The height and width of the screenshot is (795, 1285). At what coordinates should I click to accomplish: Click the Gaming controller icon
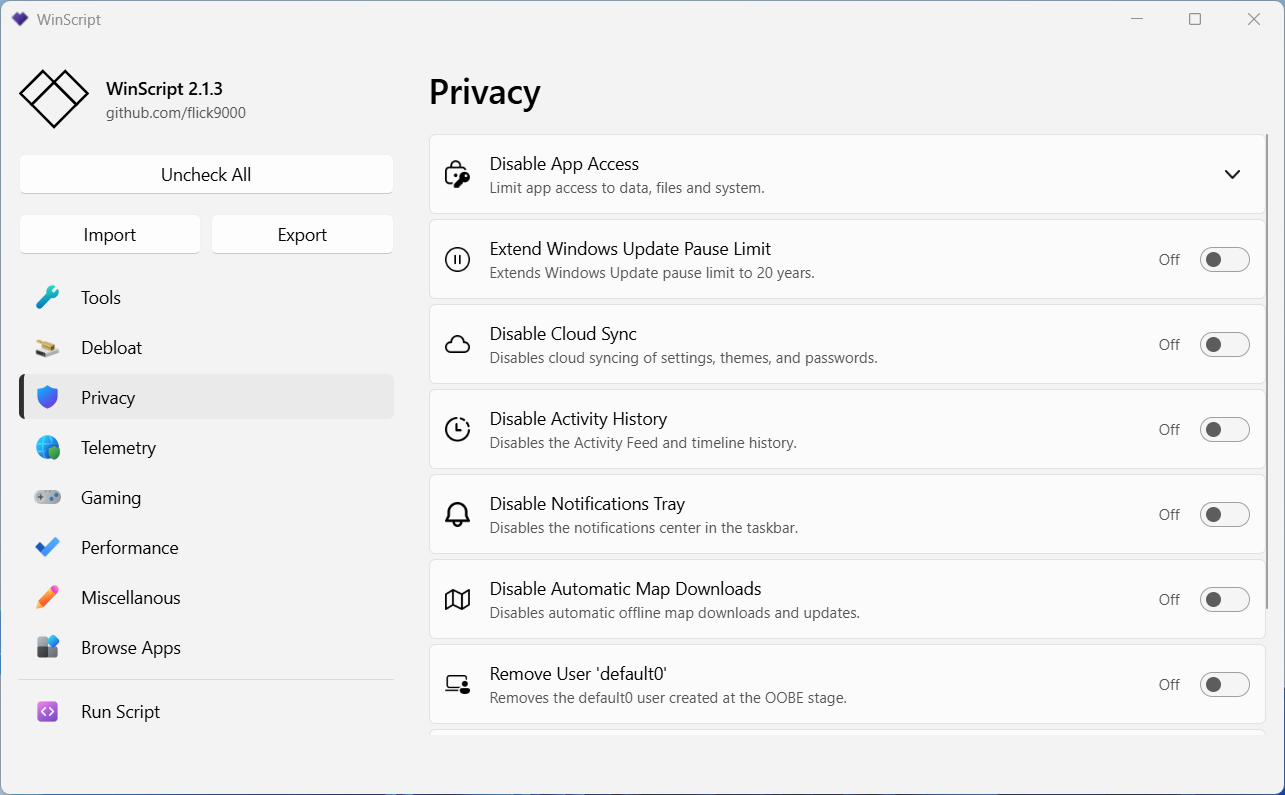tap(47, 498)
